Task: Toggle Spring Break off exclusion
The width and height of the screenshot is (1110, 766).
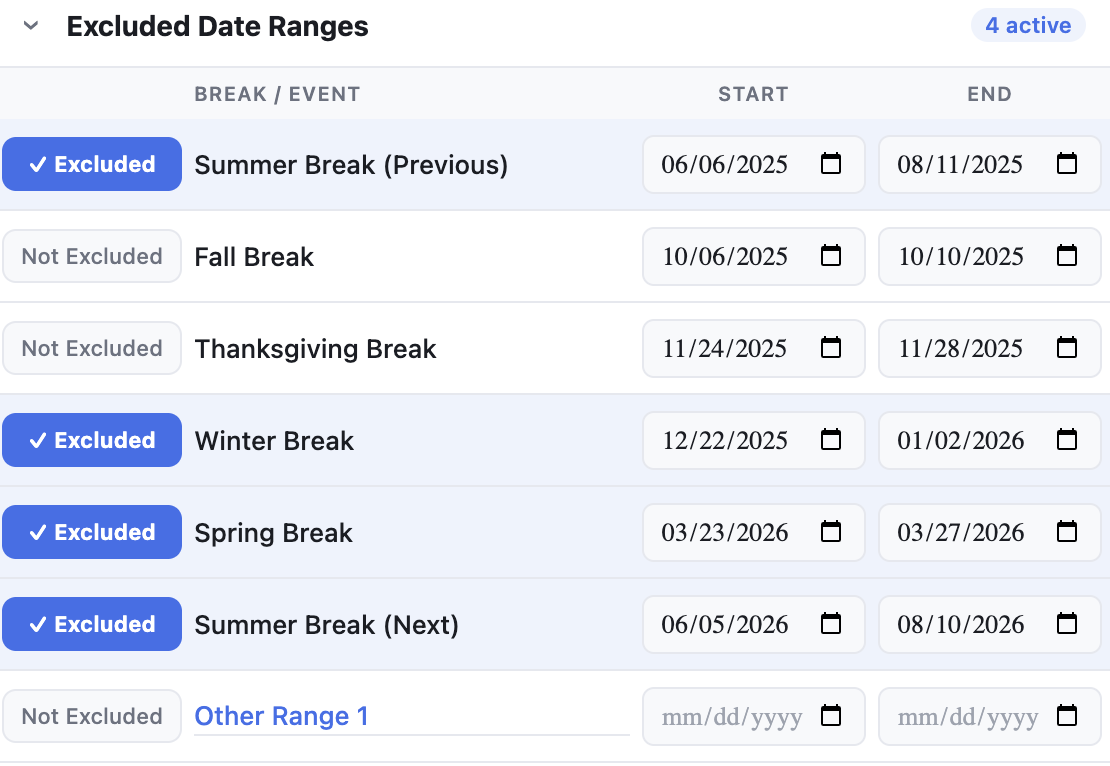Action: pyautogui.click(x=91, y=532)
